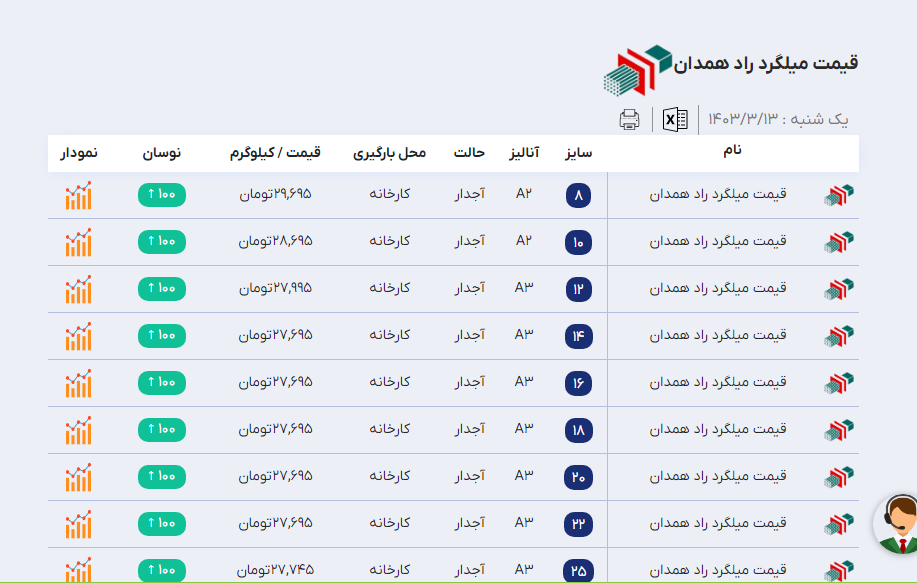Select the size 18 number badge
The height and width of the screenshot is (583, 917).
coord(578,430)
